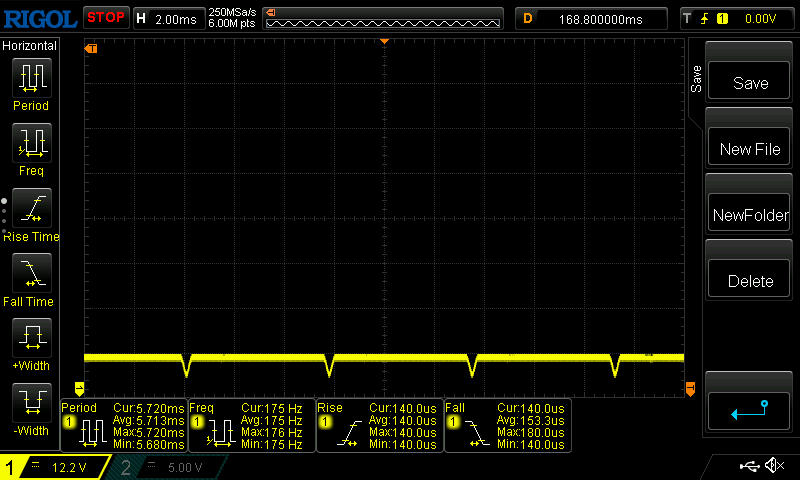Click the rising edge trigger icon
Viewport: 800px width, 480px height.
pos(704,19)
